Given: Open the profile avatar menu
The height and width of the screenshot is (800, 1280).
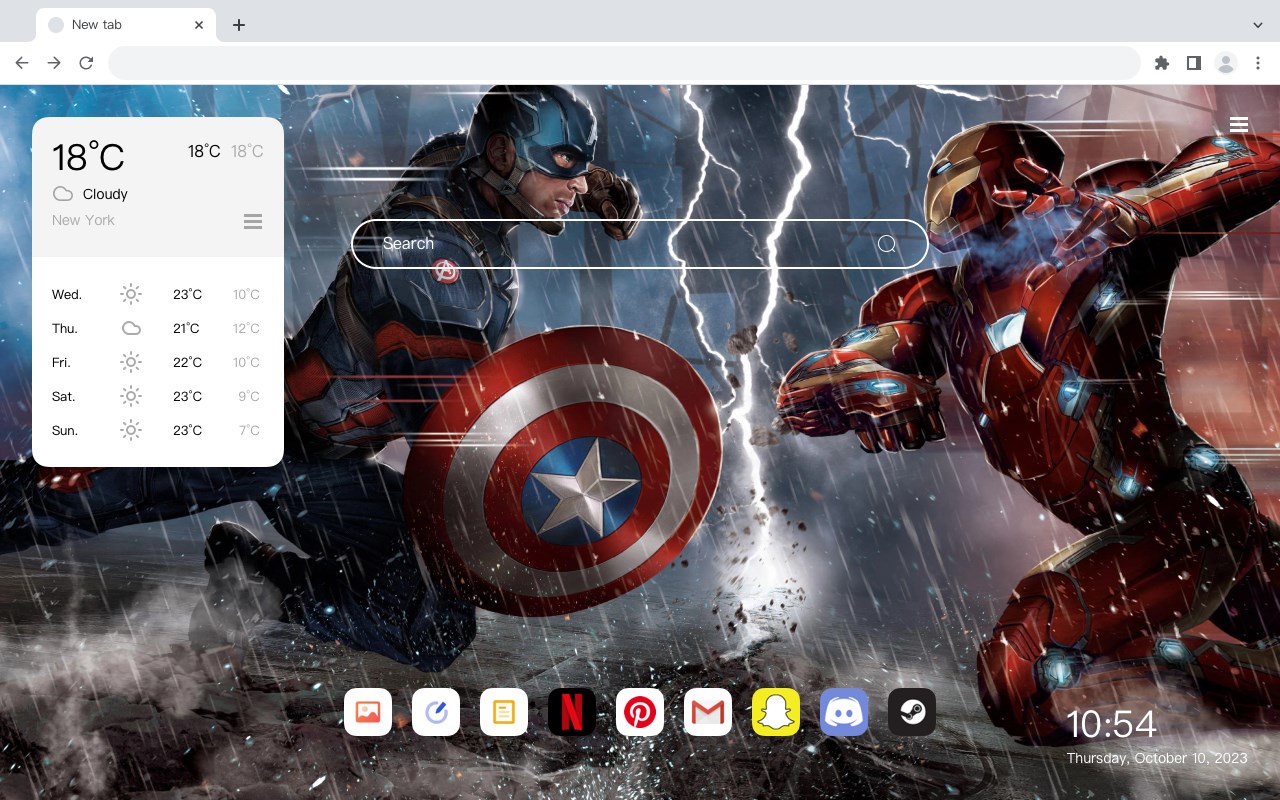Looking at the screenshot, I should click(x=1226, y=63).
